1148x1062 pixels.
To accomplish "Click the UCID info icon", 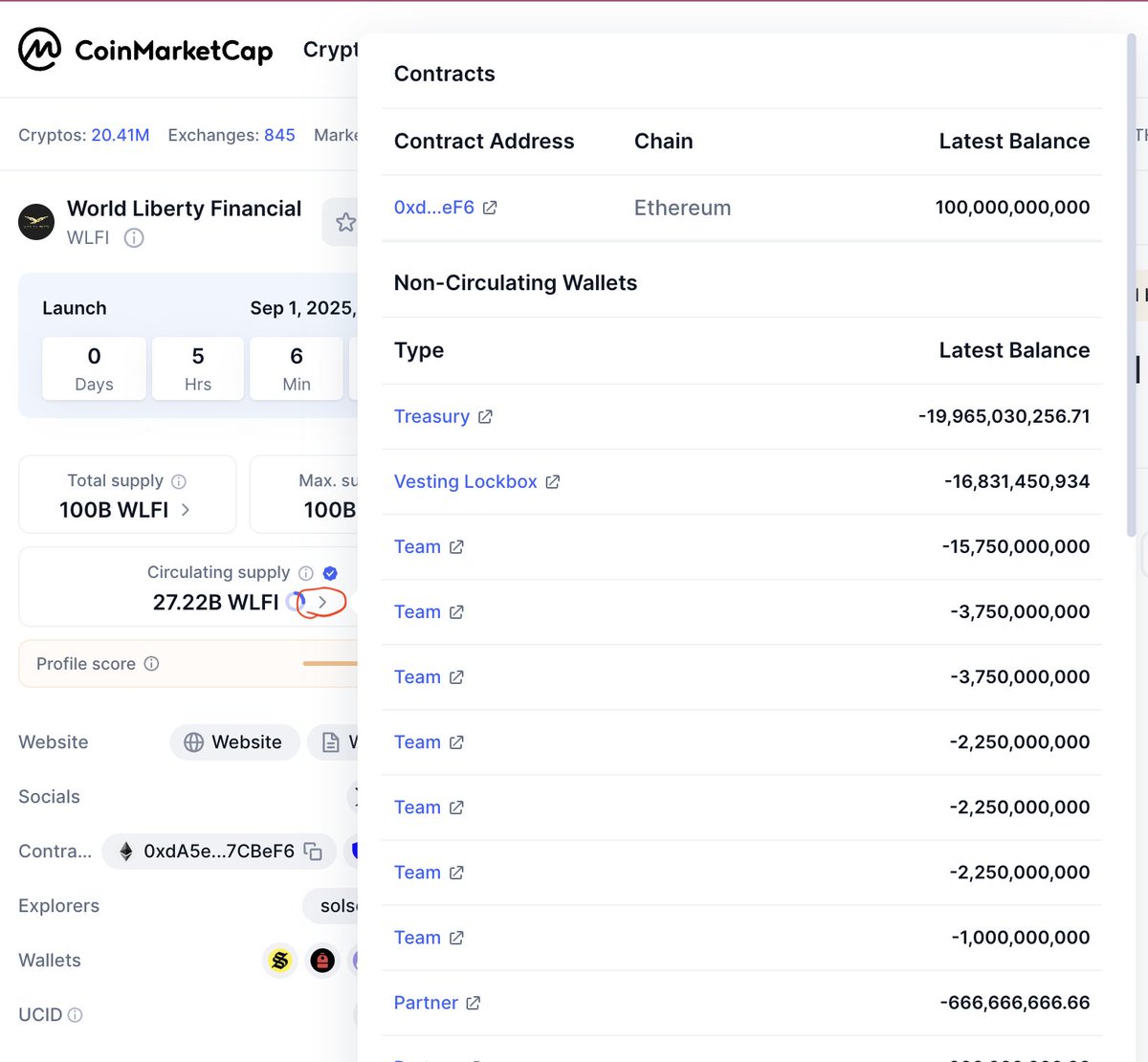I will tap(76, 1015).
